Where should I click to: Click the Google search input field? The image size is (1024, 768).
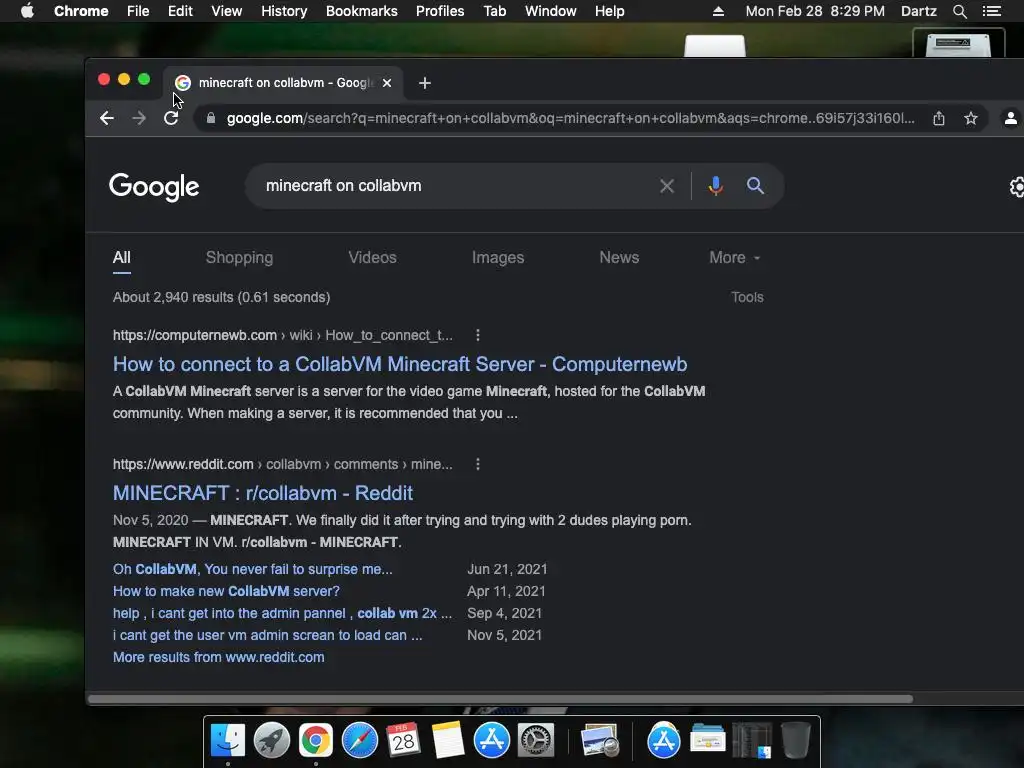[451, 186]
